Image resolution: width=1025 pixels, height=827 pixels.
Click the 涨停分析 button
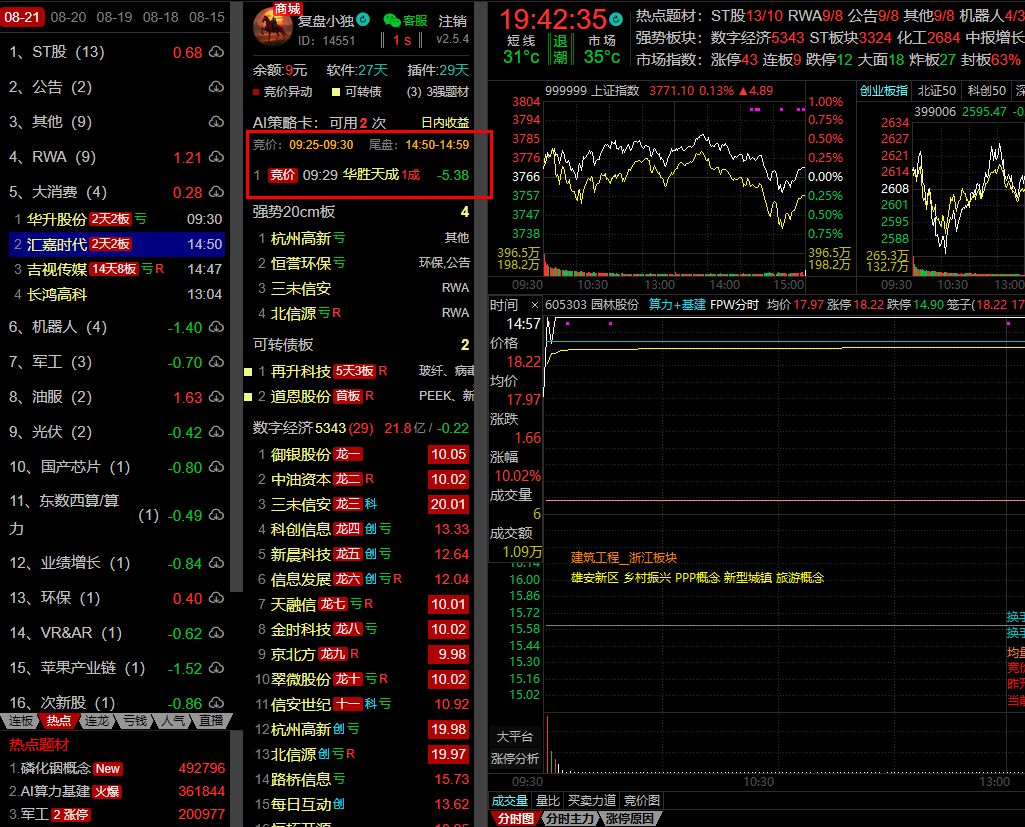[514, 758]
